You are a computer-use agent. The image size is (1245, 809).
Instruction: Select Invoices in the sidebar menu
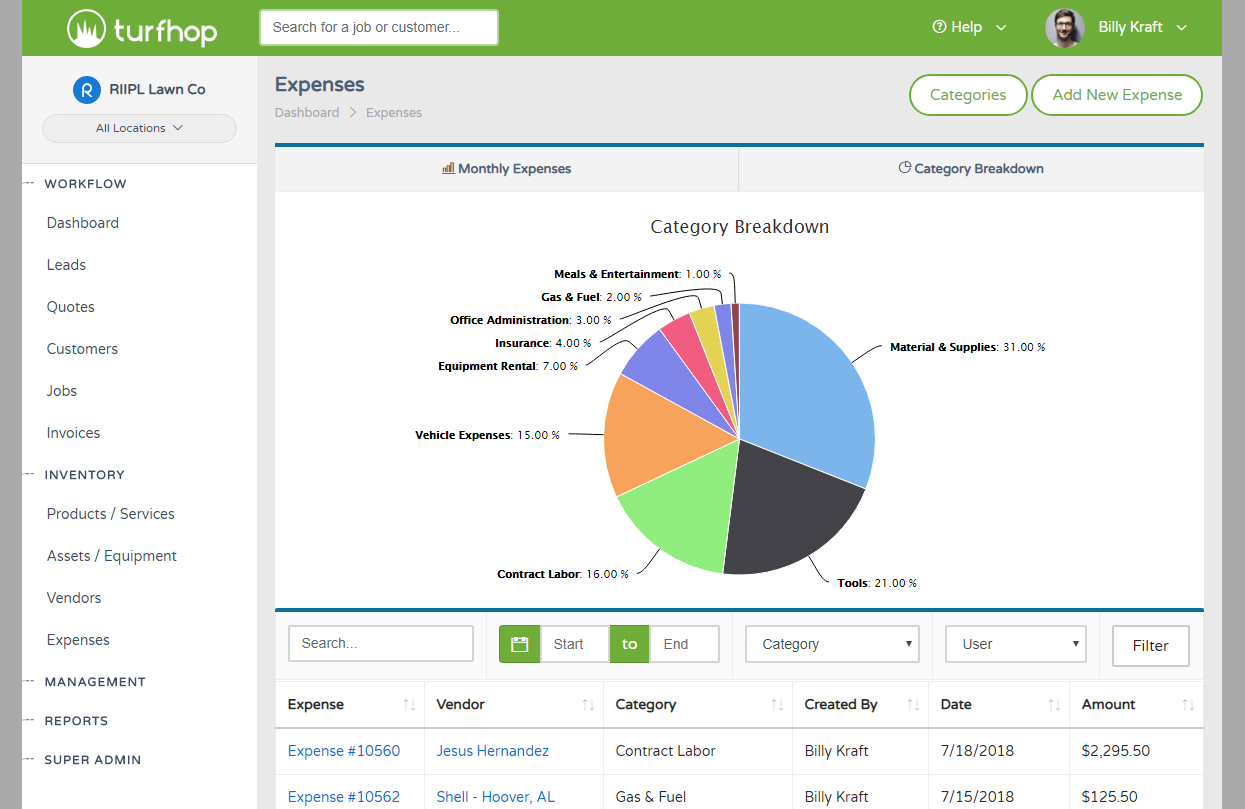click(x=73, y=432)
